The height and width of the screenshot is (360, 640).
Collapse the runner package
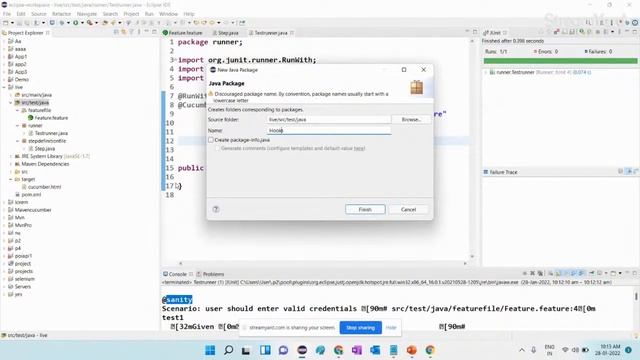point(18,126)
